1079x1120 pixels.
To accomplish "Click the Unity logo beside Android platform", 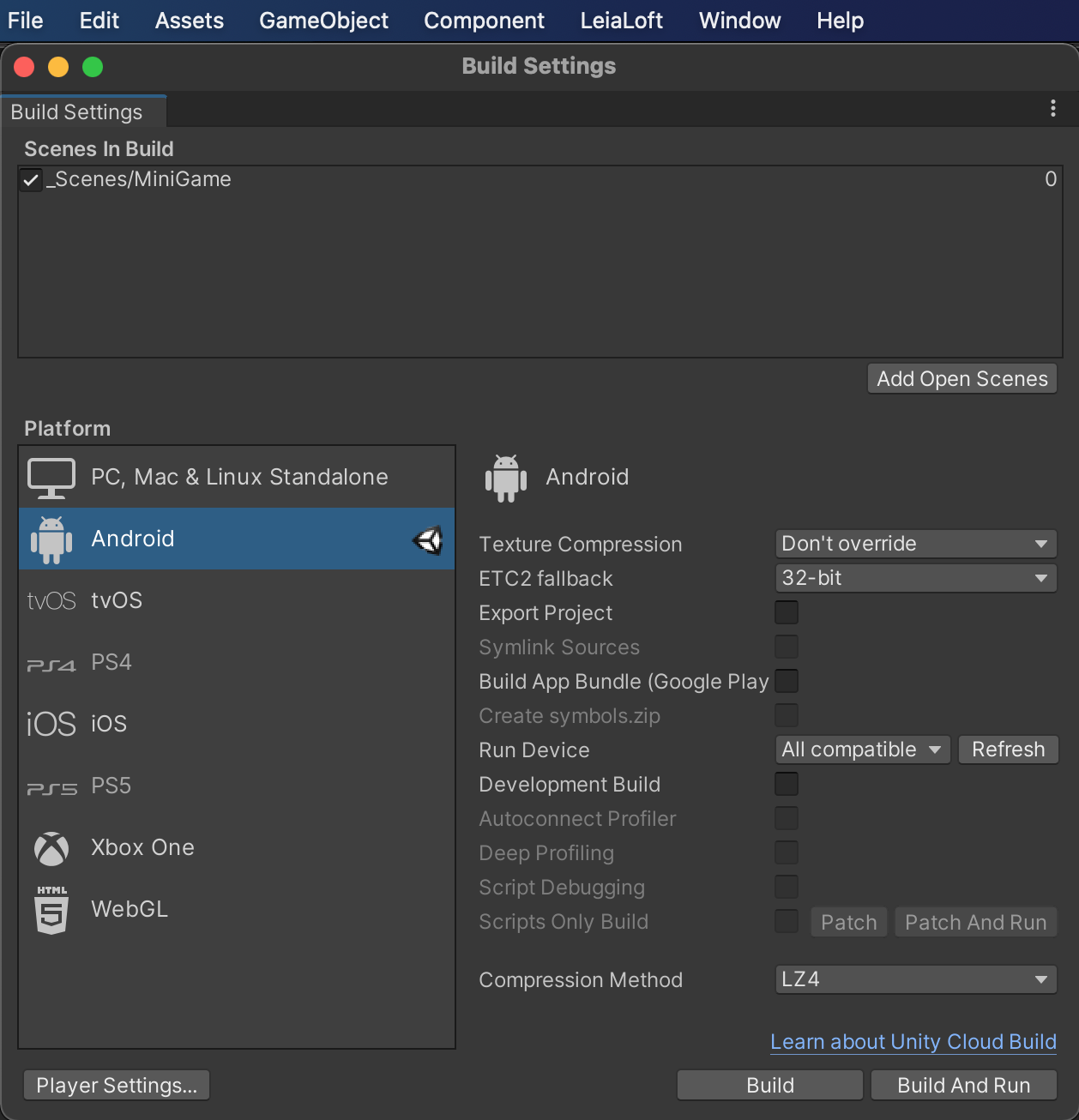I will 427,539.
